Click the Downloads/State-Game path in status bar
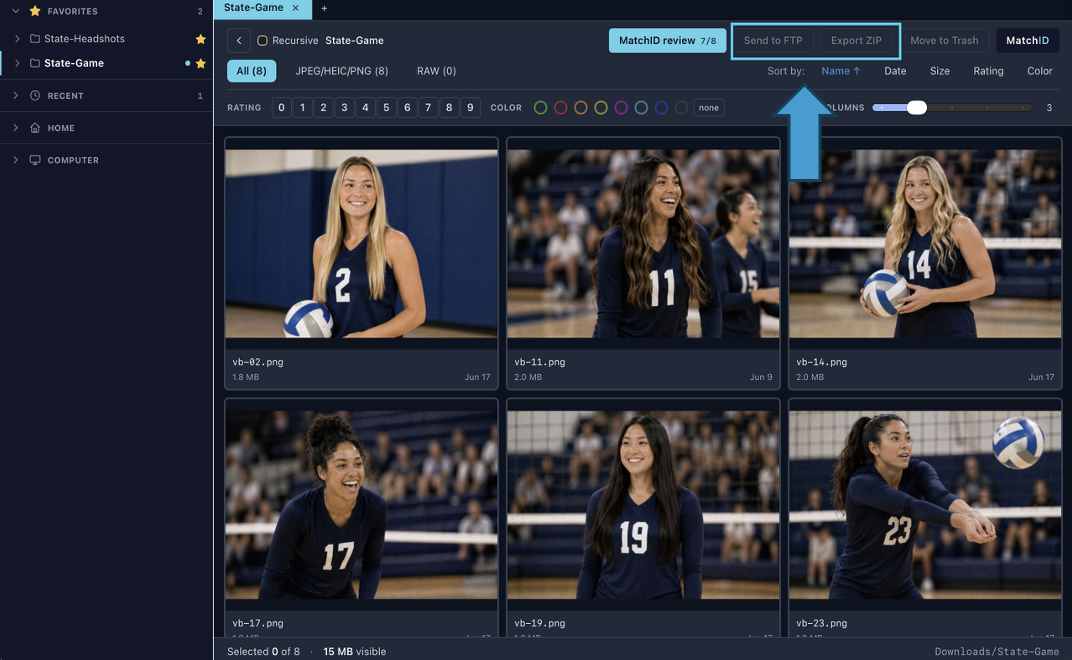Screen dimensions: 1072x660 (997, 652)
